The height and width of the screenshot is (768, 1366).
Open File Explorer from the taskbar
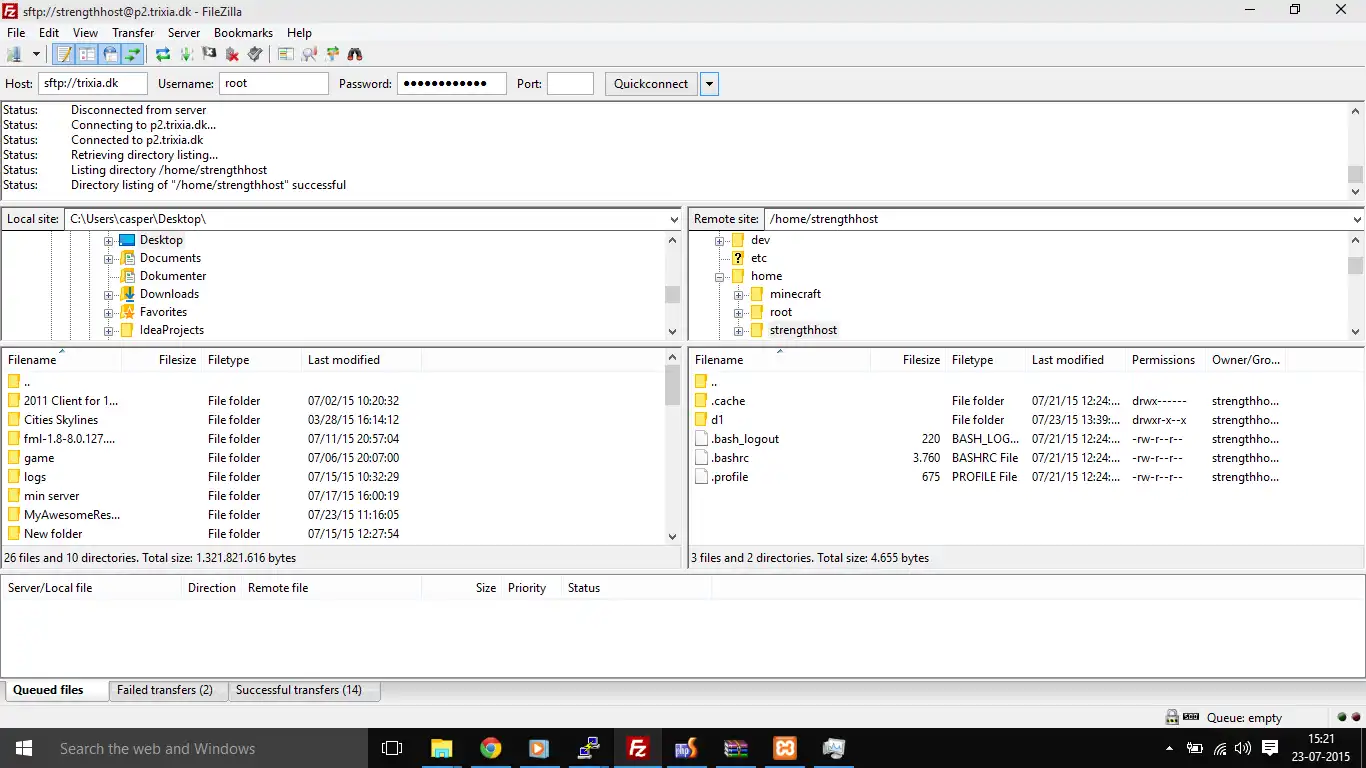[x=441, y=748]
